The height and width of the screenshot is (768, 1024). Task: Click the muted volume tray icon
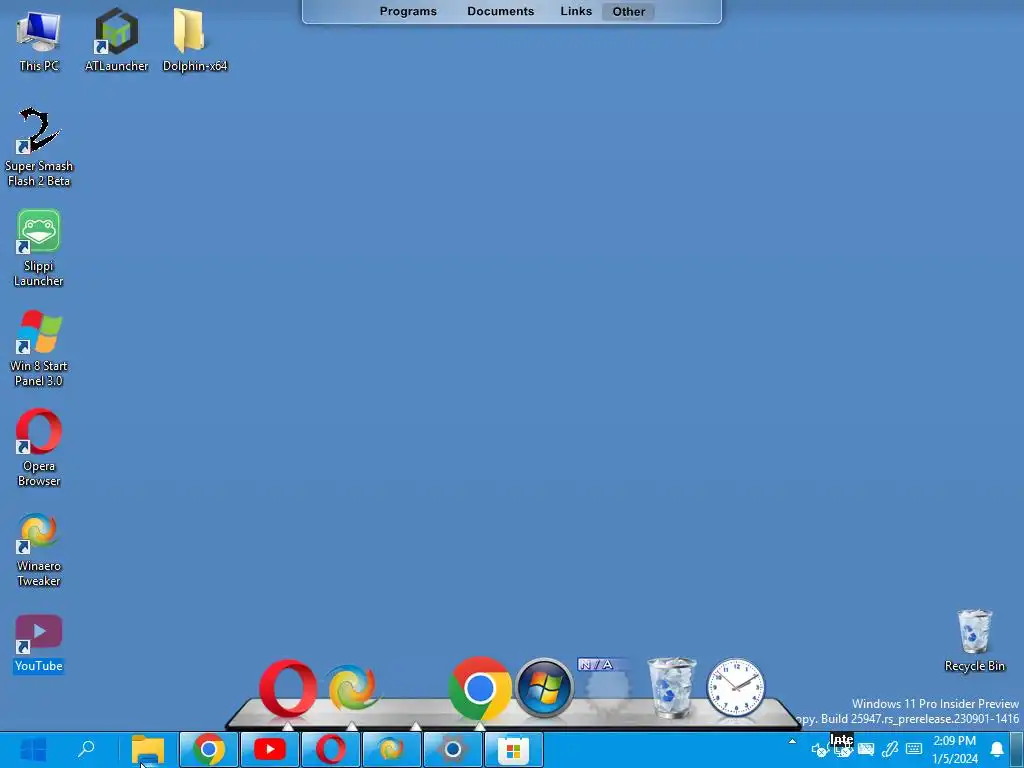(818, 750)
